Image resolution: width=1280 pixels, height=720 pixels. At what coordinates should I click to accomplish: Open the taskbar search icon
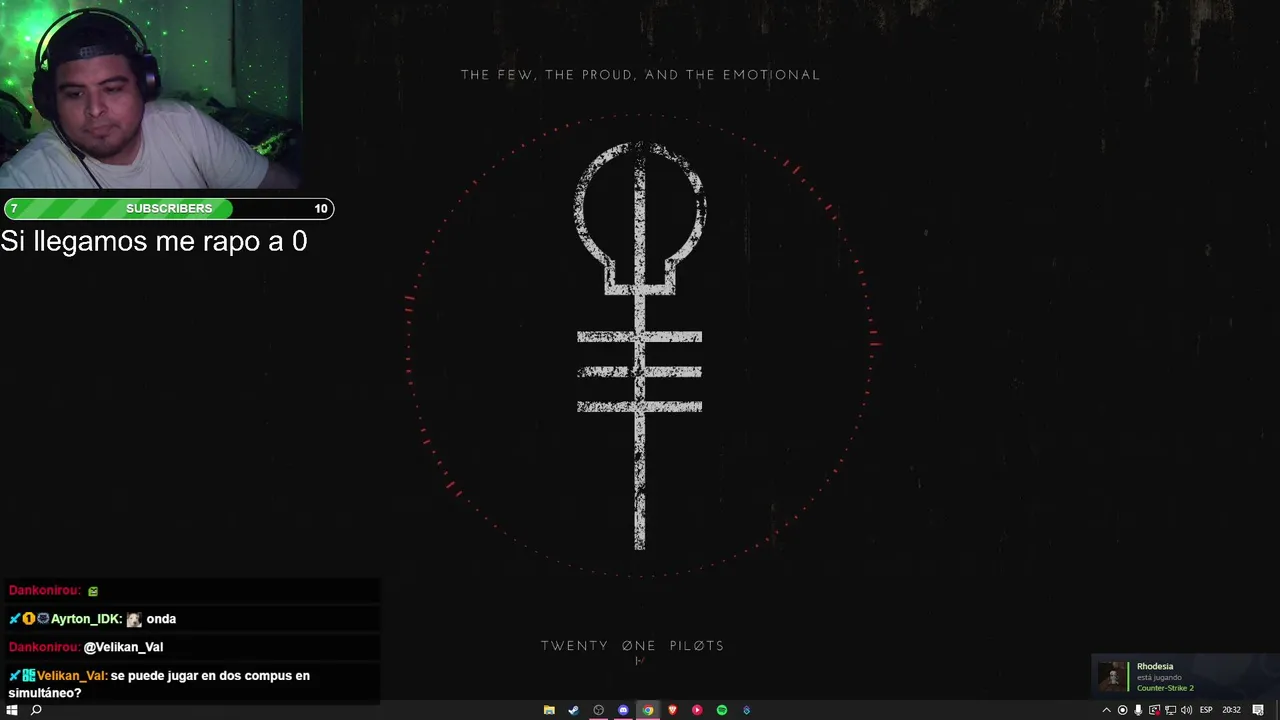36,710
